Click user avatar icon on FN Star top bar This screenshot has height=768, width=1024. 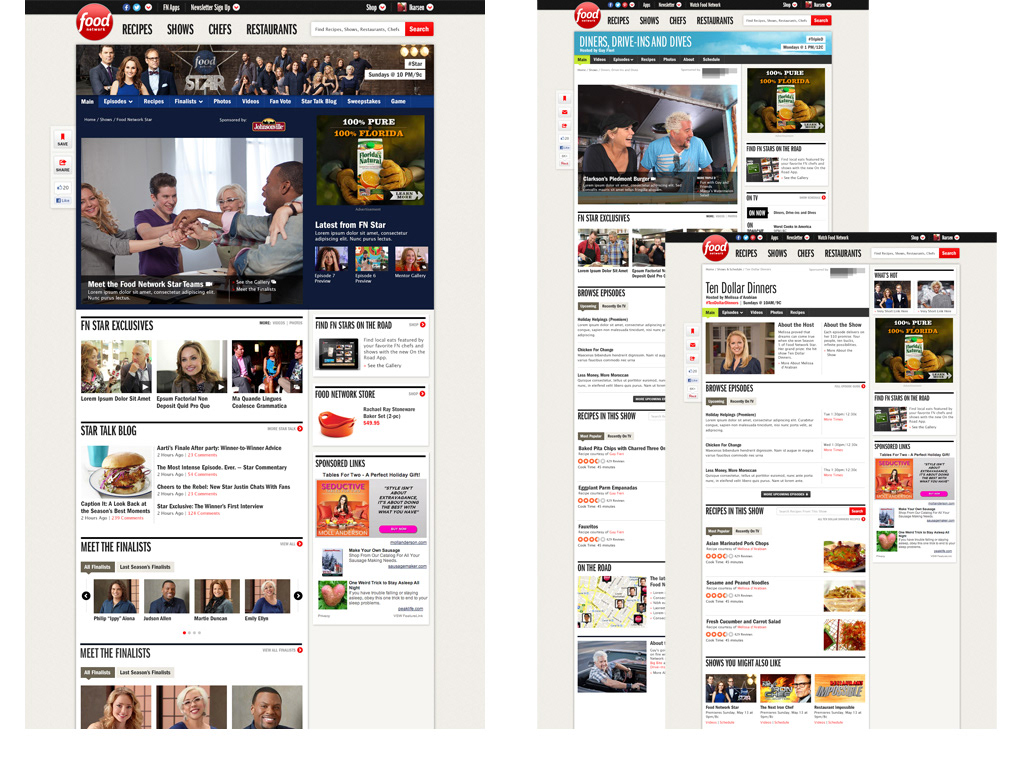coord(402,7)
